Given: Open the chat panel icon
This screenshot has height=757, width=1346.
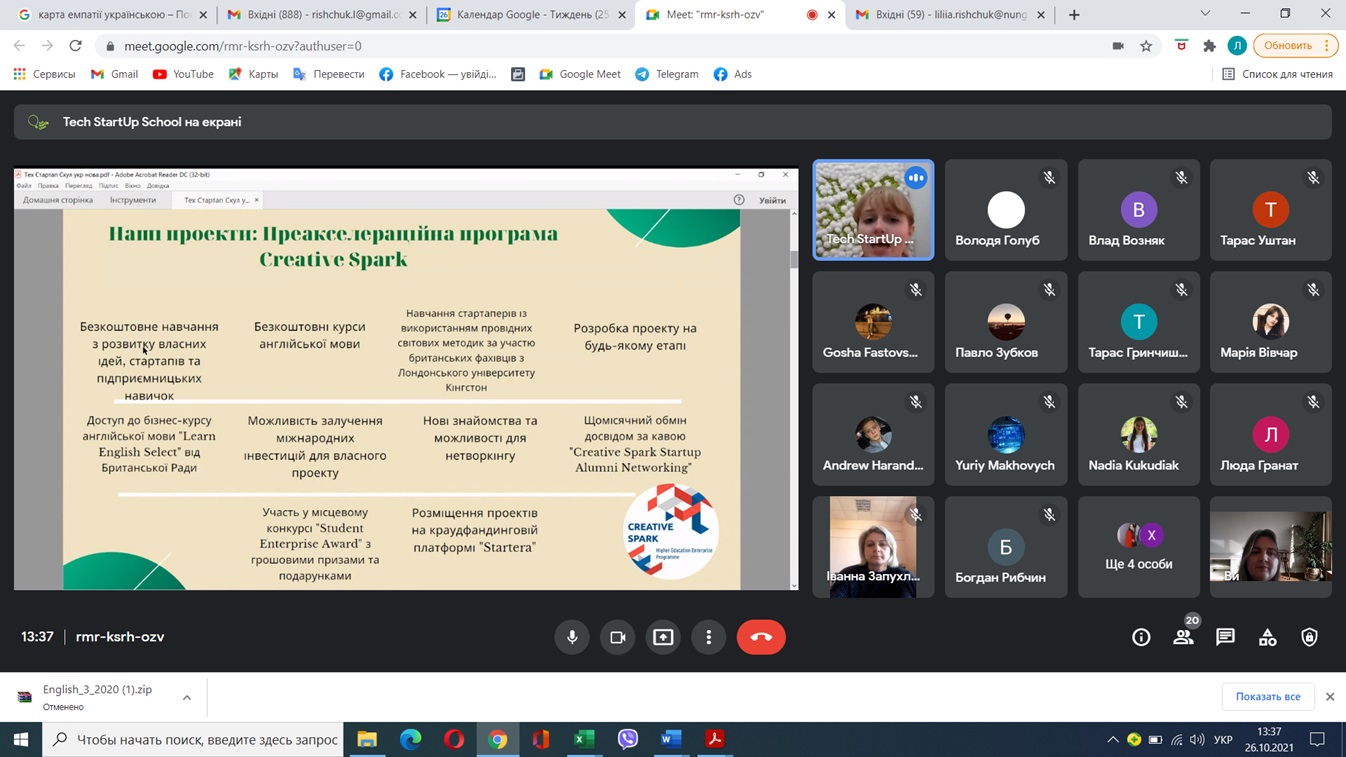Looking at the screenshot, I should click(1225, 637).
